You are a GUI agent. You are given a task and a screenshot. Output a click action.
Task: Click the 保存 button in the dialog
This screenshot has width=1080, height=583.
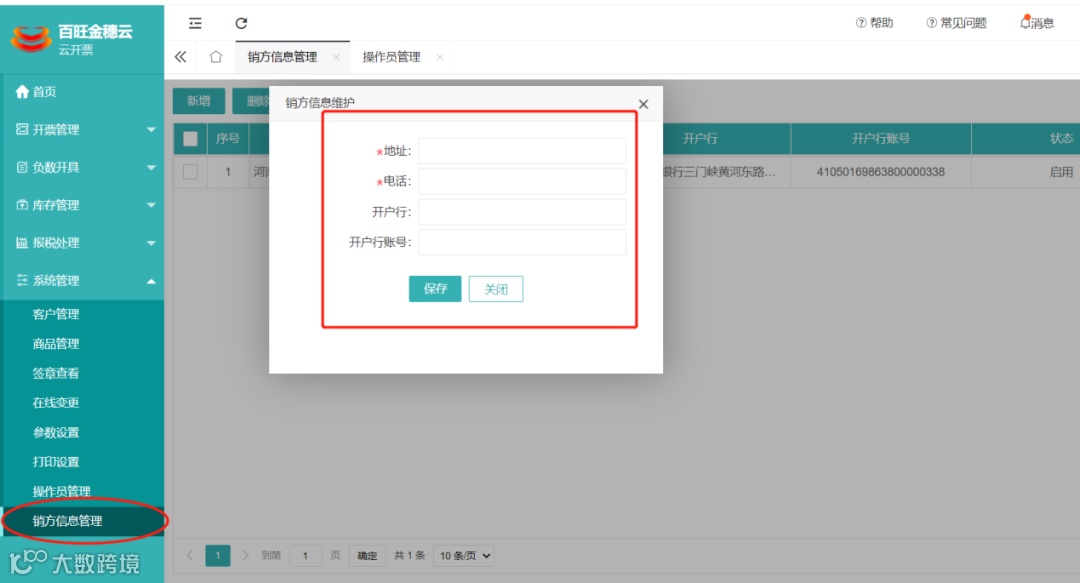tap(434, 289)
